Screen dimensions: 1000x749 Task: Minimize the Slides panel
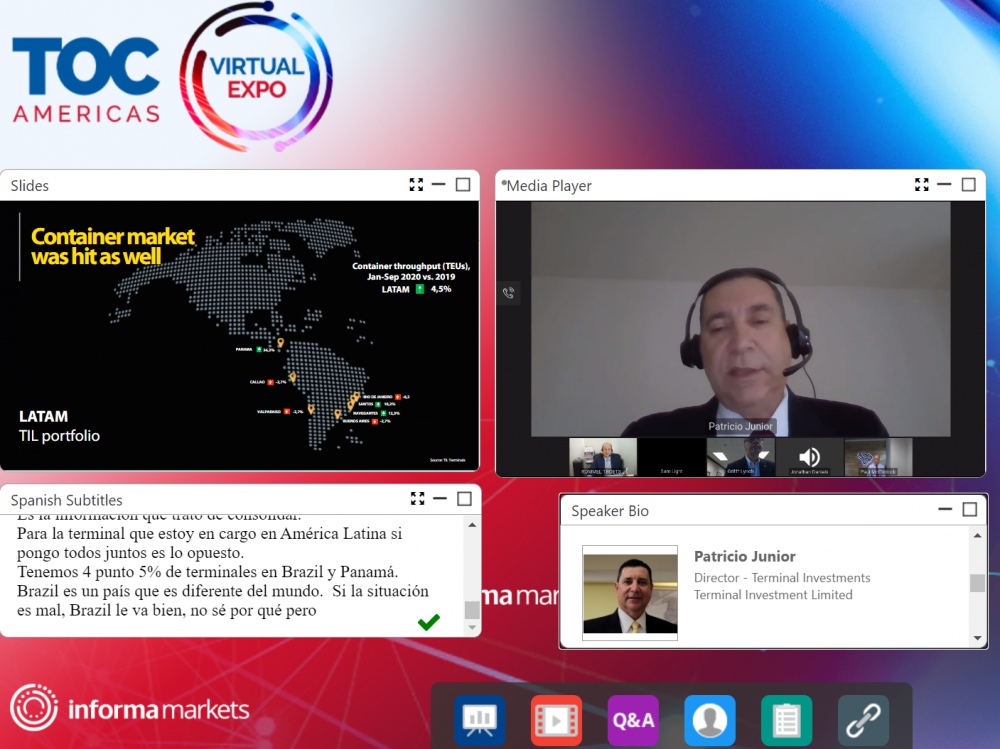tap(439, 184)
